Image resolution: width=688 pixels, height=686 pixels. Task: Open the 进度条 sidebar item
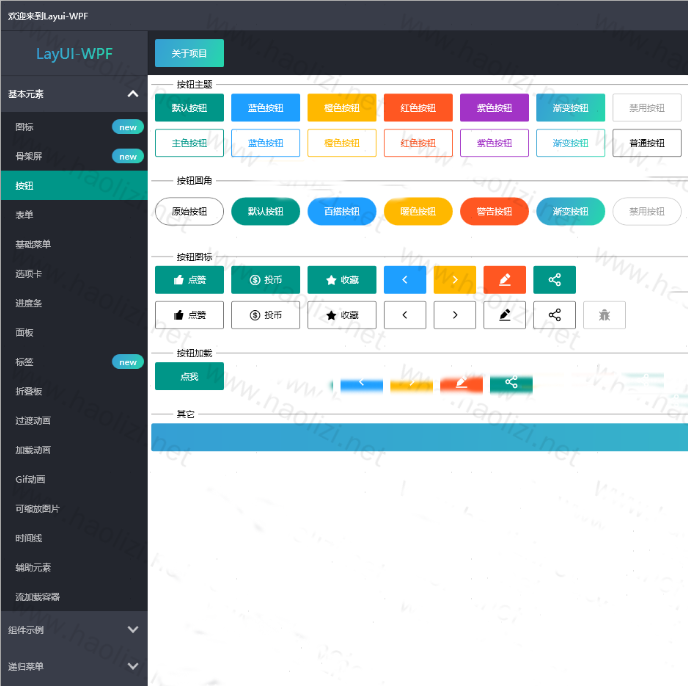tap(74, 303)
